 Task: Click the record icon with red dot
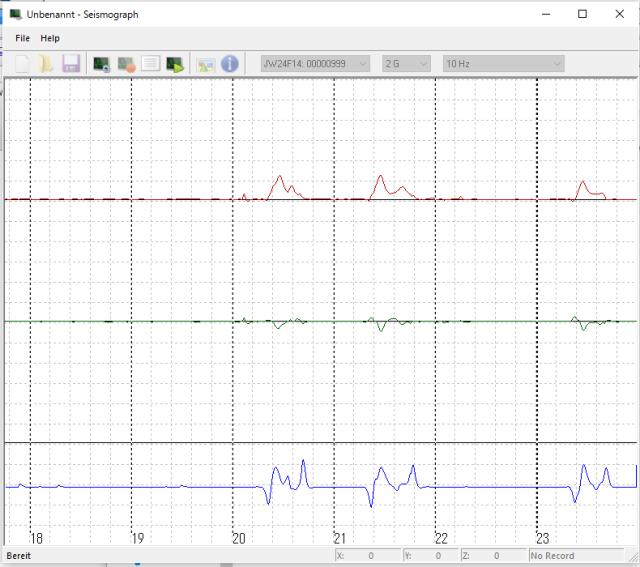pos(126,64)
